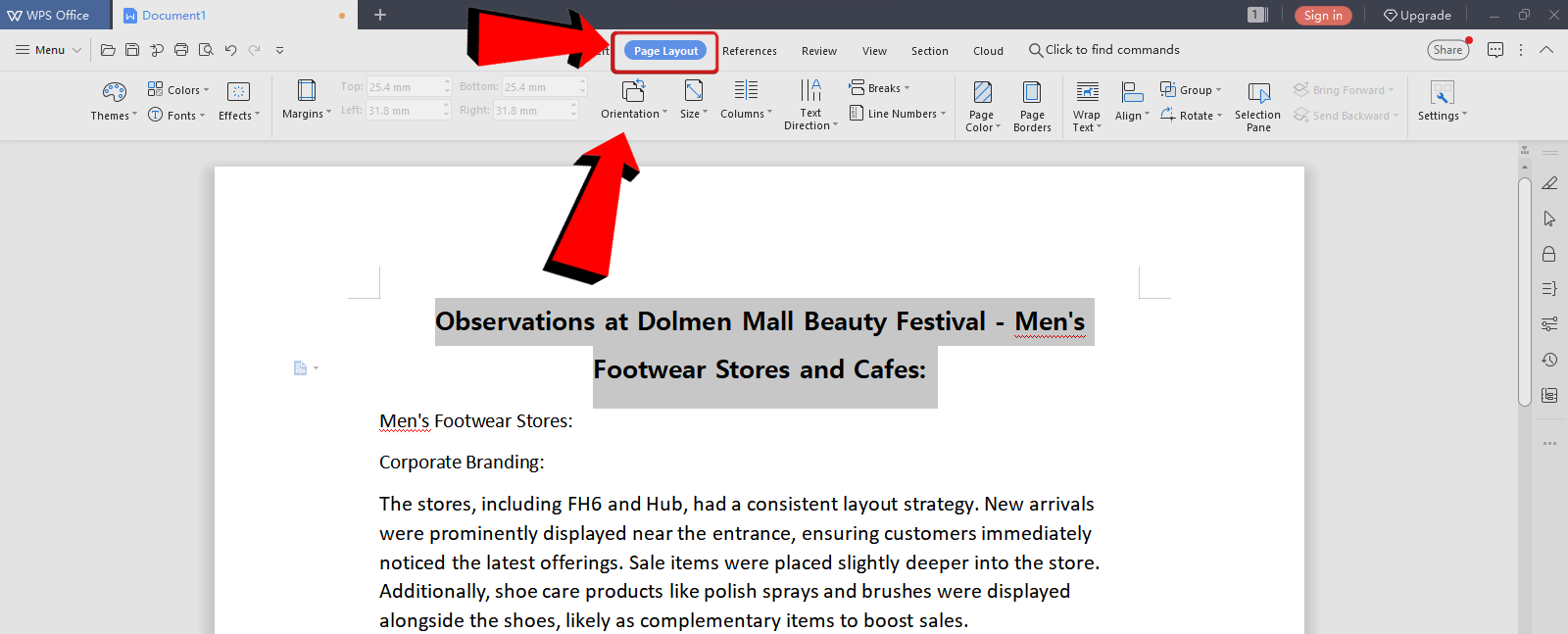Open the Selection Pane
Screen dimensions: 1568x634
(1258, 93)
